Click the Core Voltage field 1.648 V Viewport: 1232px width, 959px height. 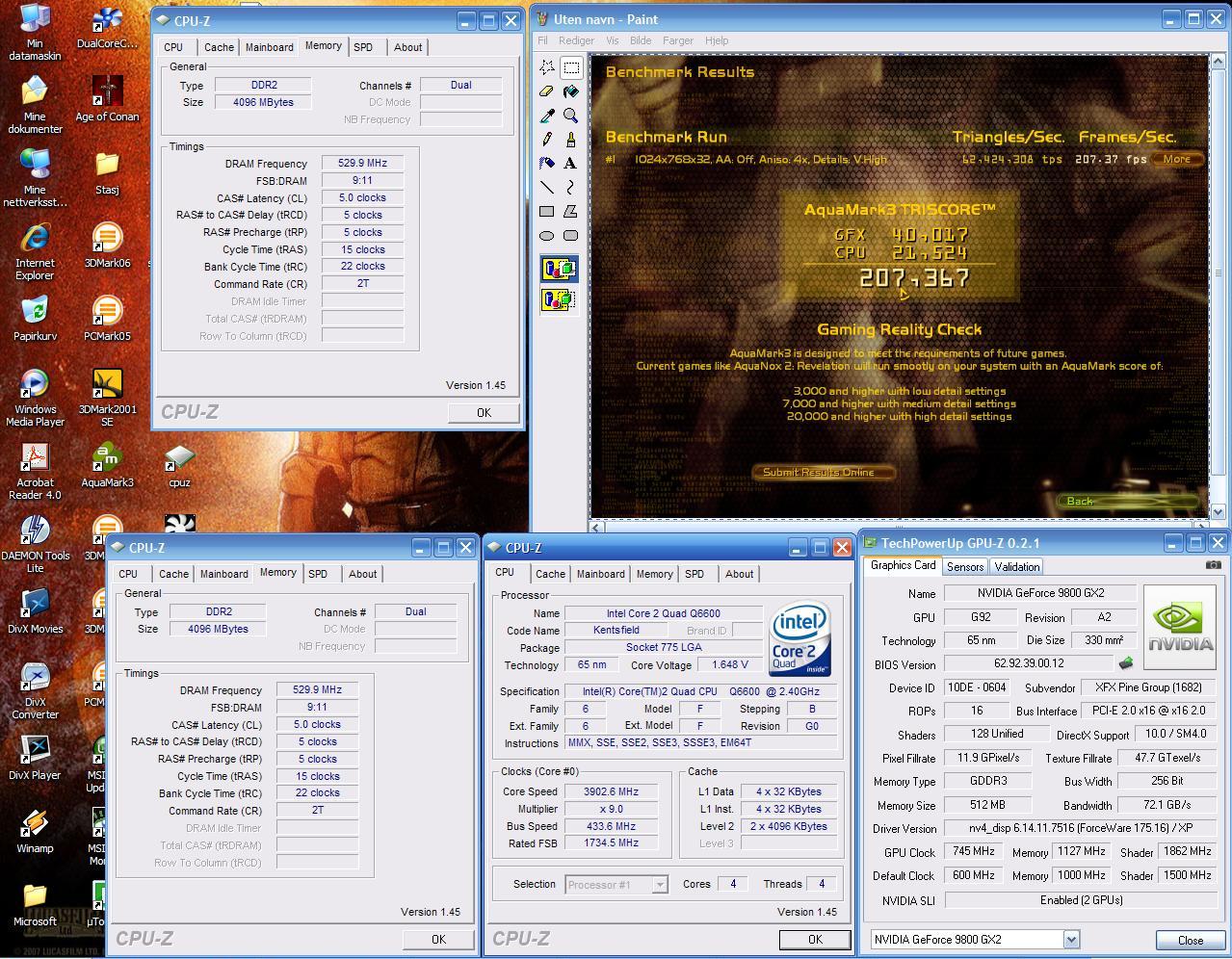coord(729,664)
